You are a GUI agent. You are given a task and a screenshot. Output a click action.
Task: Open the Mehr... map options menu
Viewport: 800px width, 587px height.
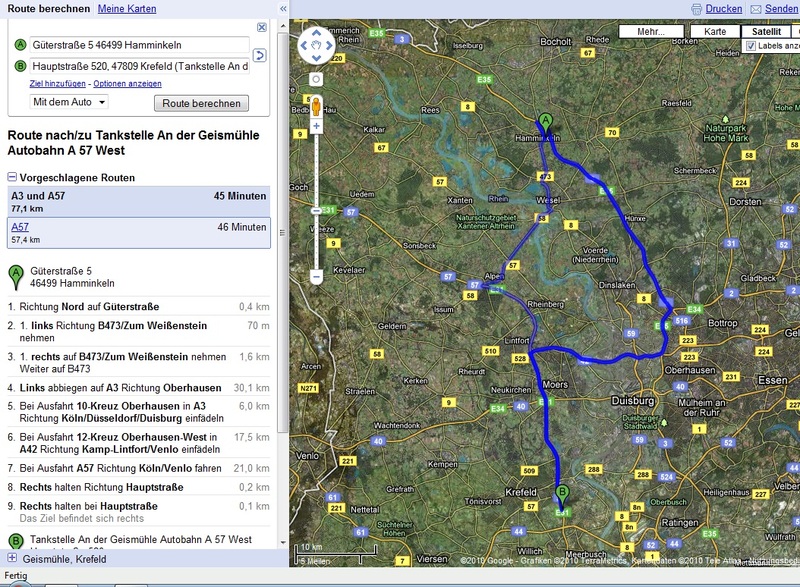(x=651, y=32)
